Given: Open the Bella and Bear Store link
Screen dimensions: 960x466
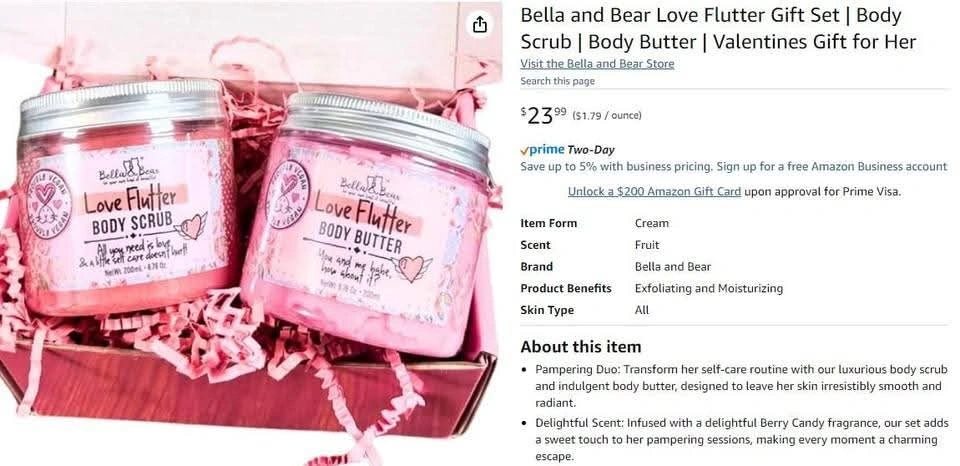Looking at the screenshot, I should 597,64.
